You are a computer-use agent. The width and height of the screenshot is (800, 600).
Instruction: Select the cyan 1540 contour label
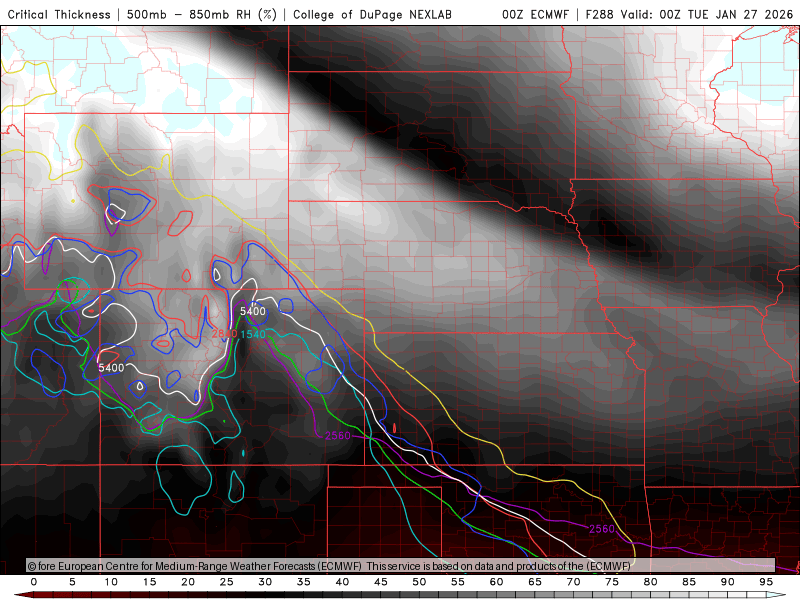(x=253, y=334)
